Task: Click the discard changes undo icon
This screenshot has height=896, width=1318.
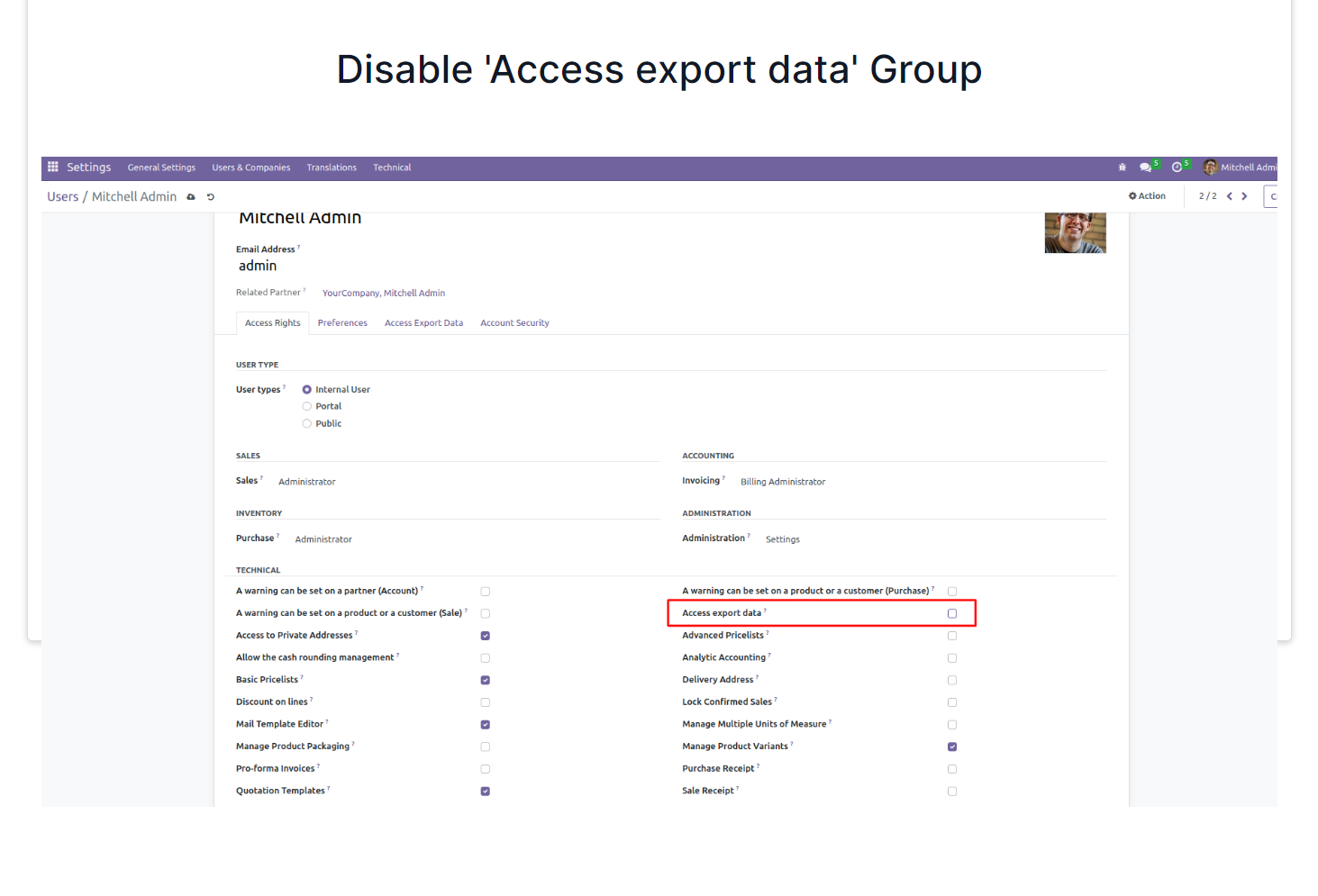Action: click(x=211, y=197)
